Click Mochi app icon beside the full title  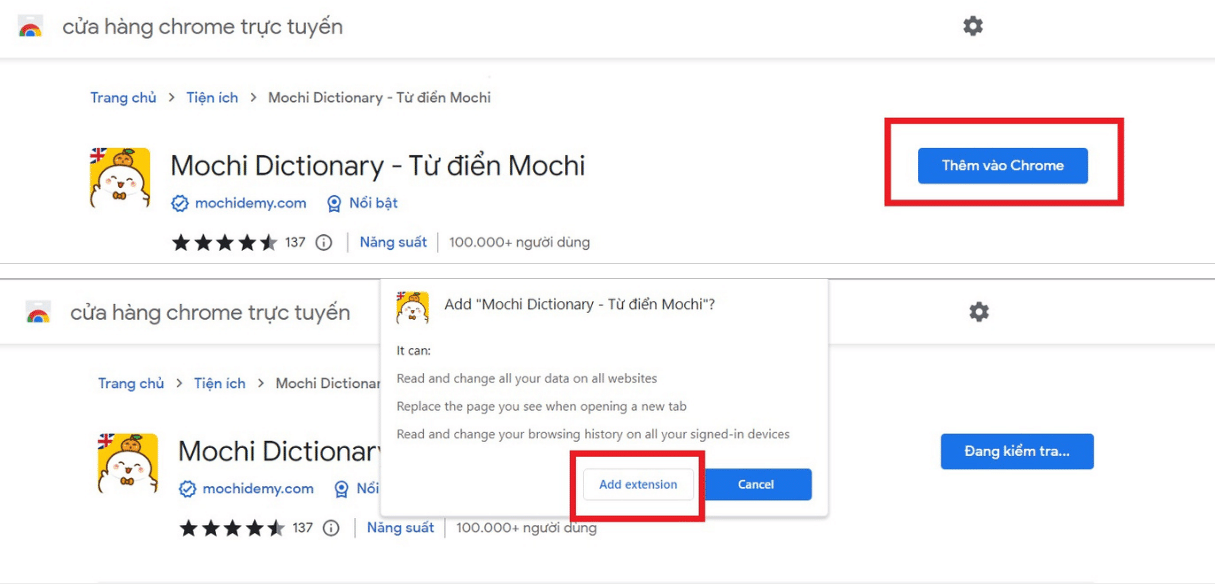[x=120, y=178]
